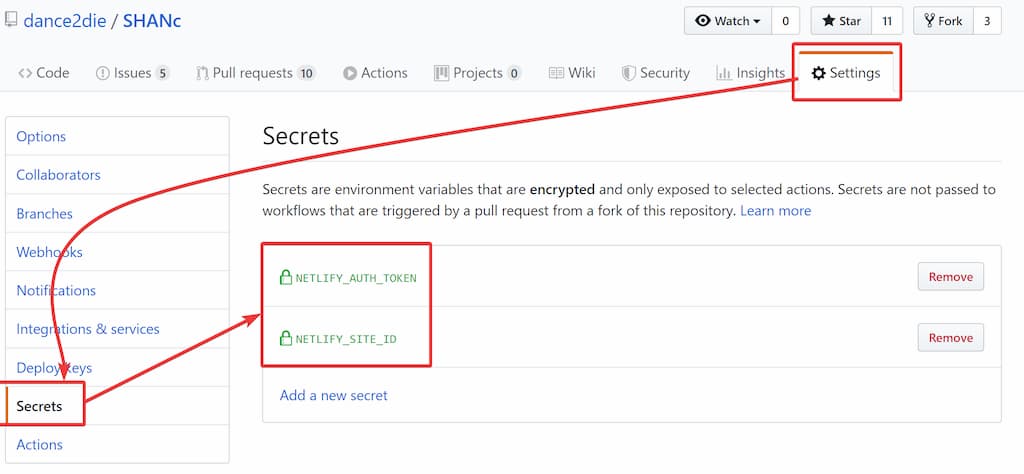Click the repository book icon
This screenshot has width=1024, height=474.
pyautogui.click(x=12, y=20)
